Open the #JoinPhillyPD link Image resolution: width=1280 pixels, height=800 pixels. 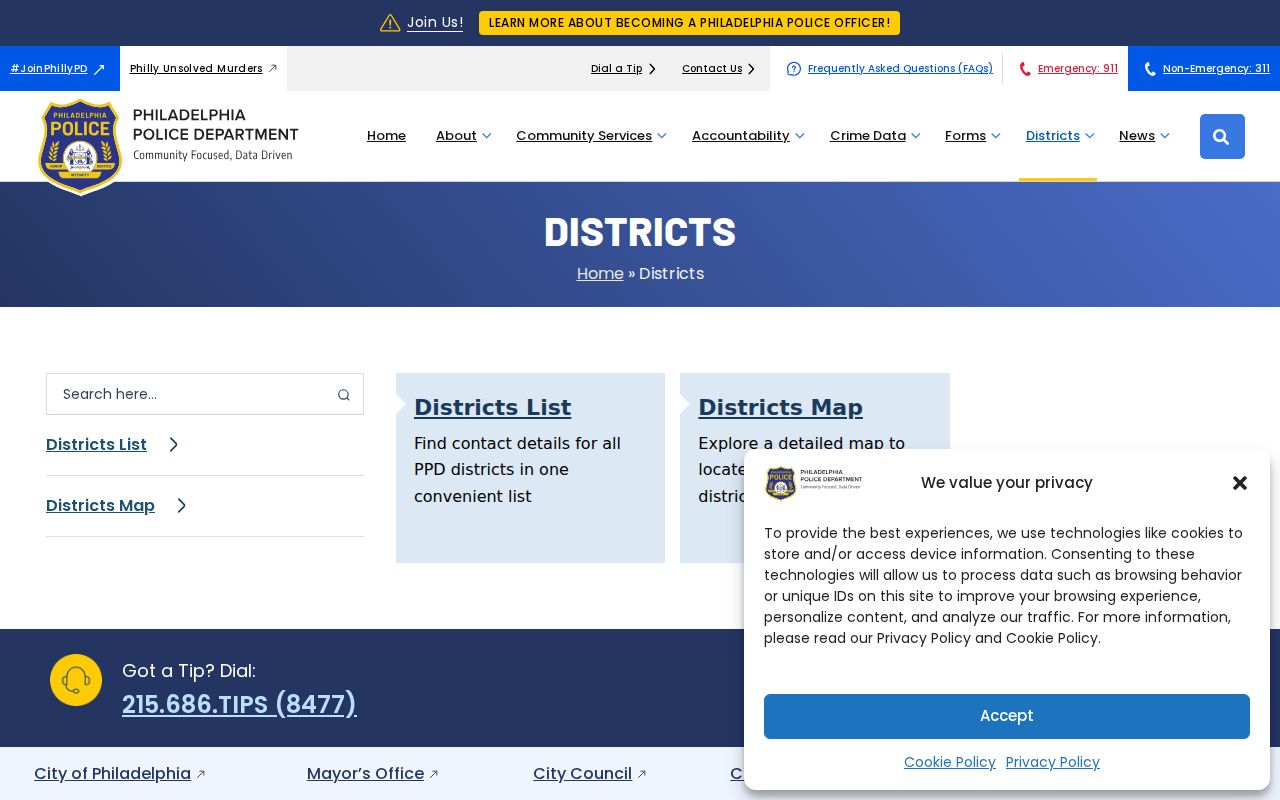tap(49, 69)
